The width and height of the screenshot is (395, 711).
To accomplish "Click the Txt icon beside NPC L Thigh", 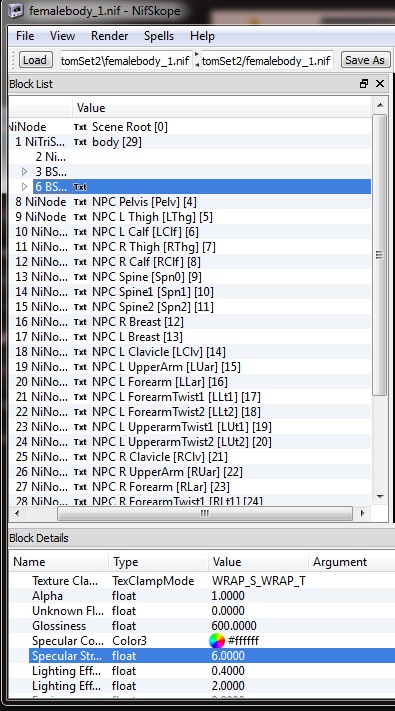I will click(x=80, y=217).
